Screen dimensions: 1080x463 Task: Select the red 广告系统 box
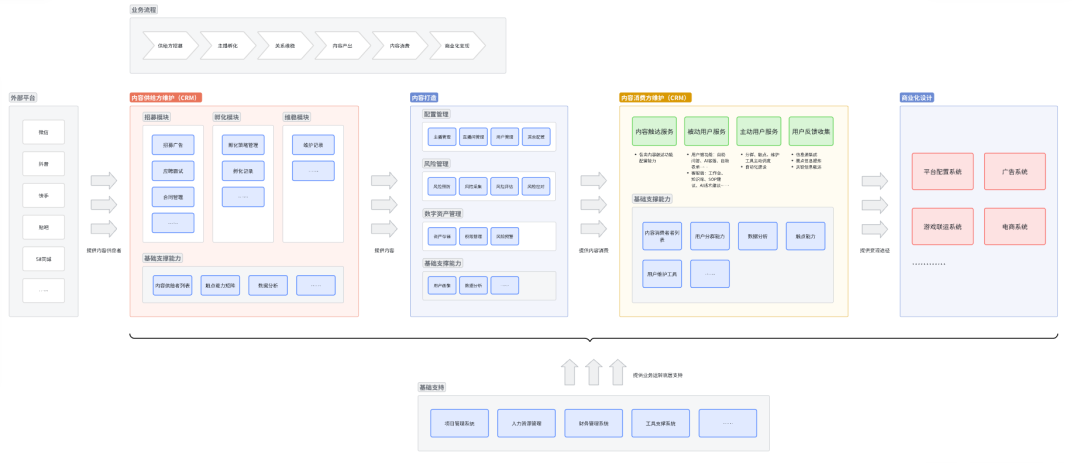1015,171
